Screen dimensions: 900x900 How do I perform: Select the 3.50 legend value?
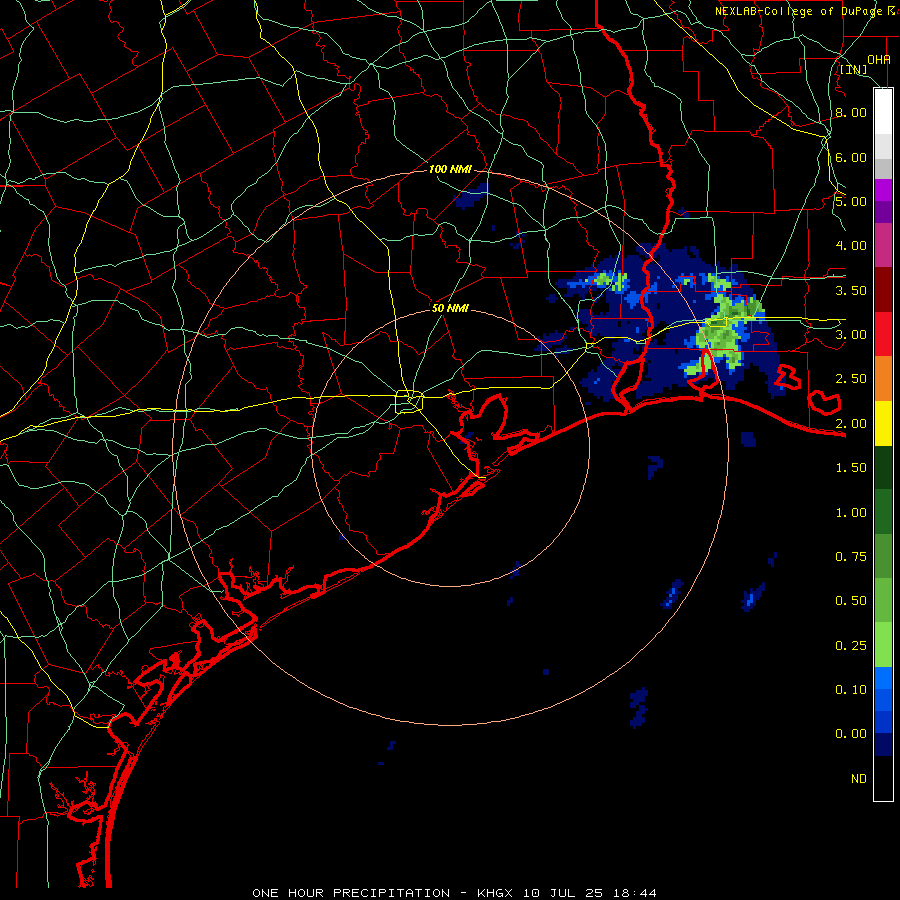tap(851, 290)
